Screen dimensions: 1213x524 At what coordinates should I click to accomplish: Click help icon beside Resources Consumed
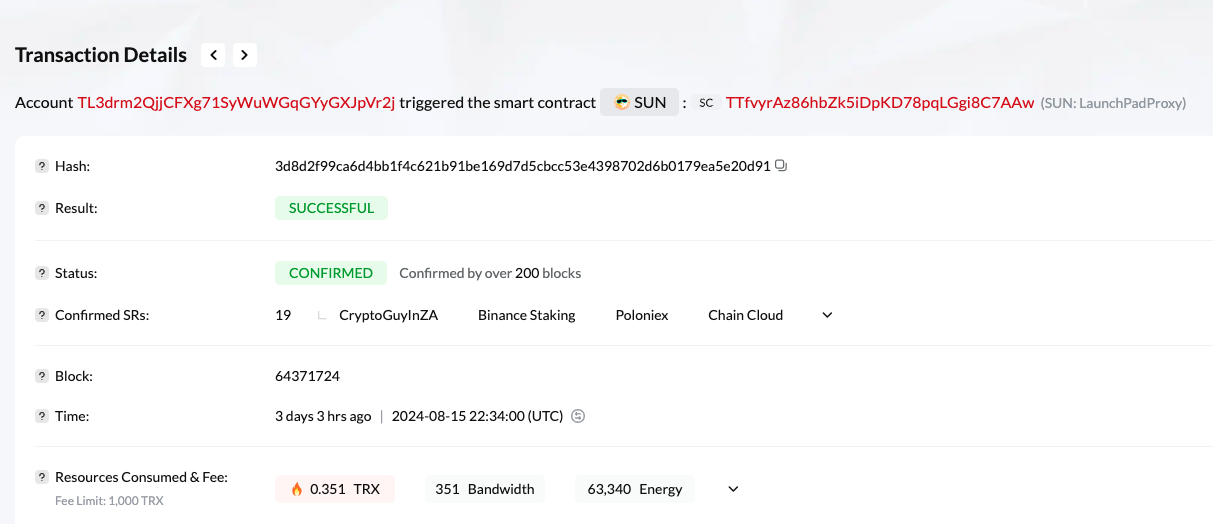(42, 477)
